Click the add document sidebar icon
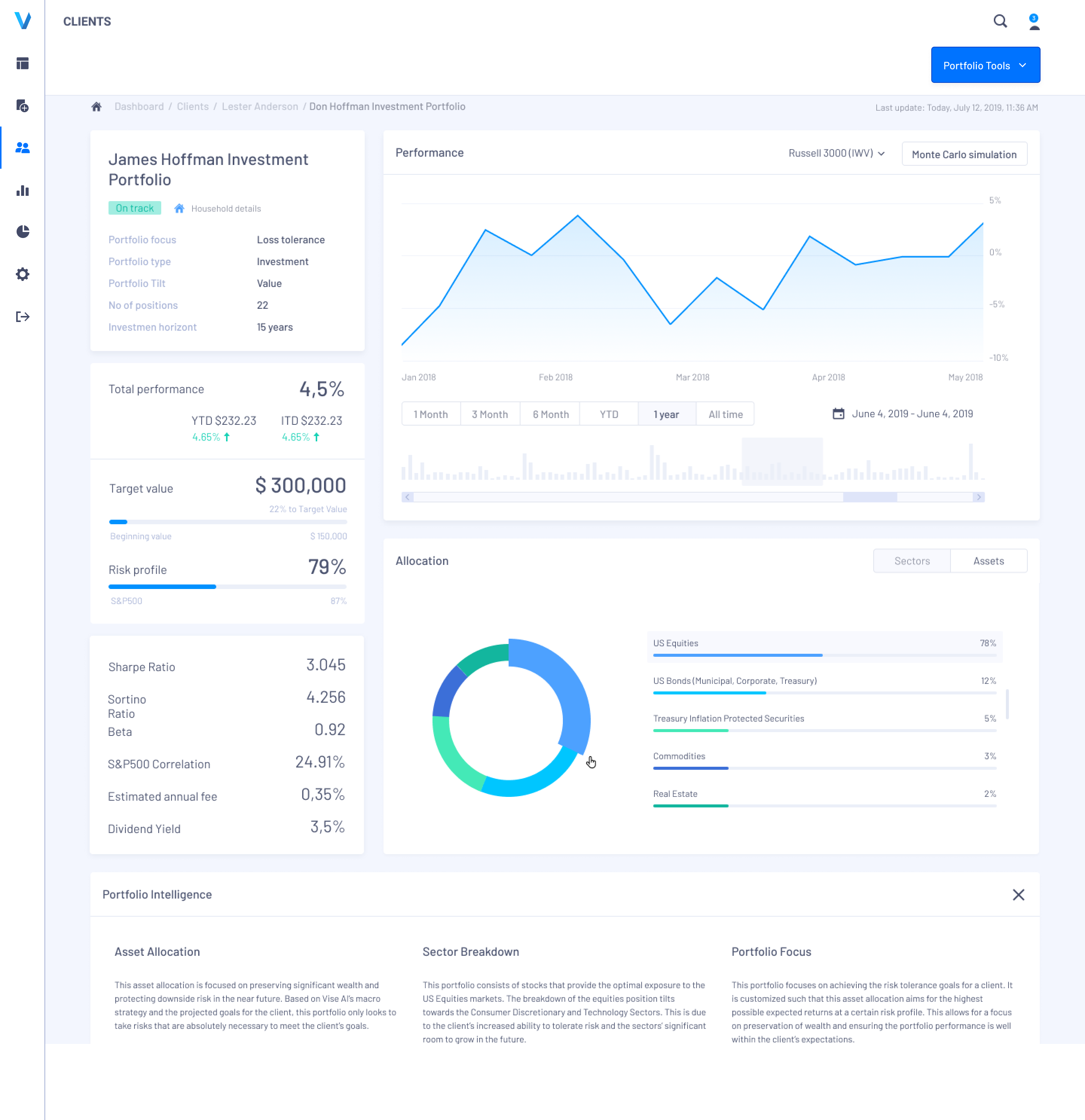 (x=22, y=106)
